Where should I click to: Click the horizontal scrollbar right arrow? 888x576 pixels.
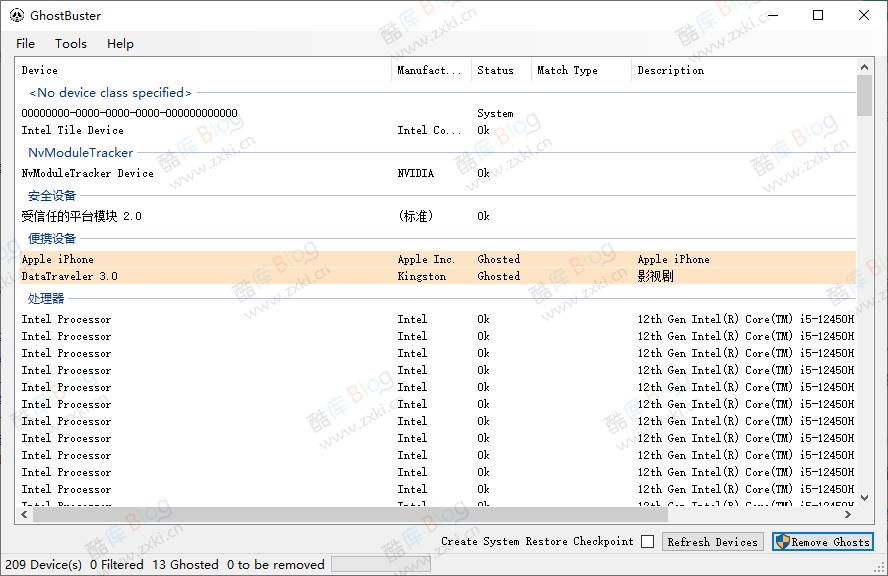(x=849, y=515)
